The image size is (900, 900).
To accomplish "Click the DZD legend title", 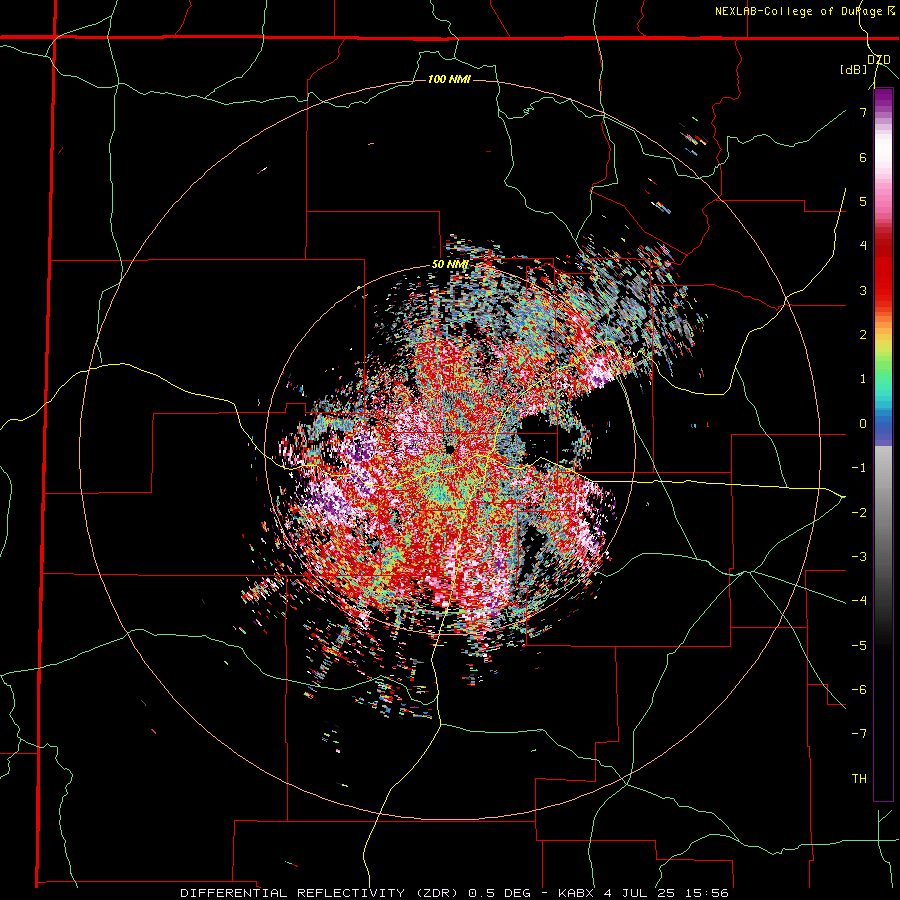I will coord(879,59).
